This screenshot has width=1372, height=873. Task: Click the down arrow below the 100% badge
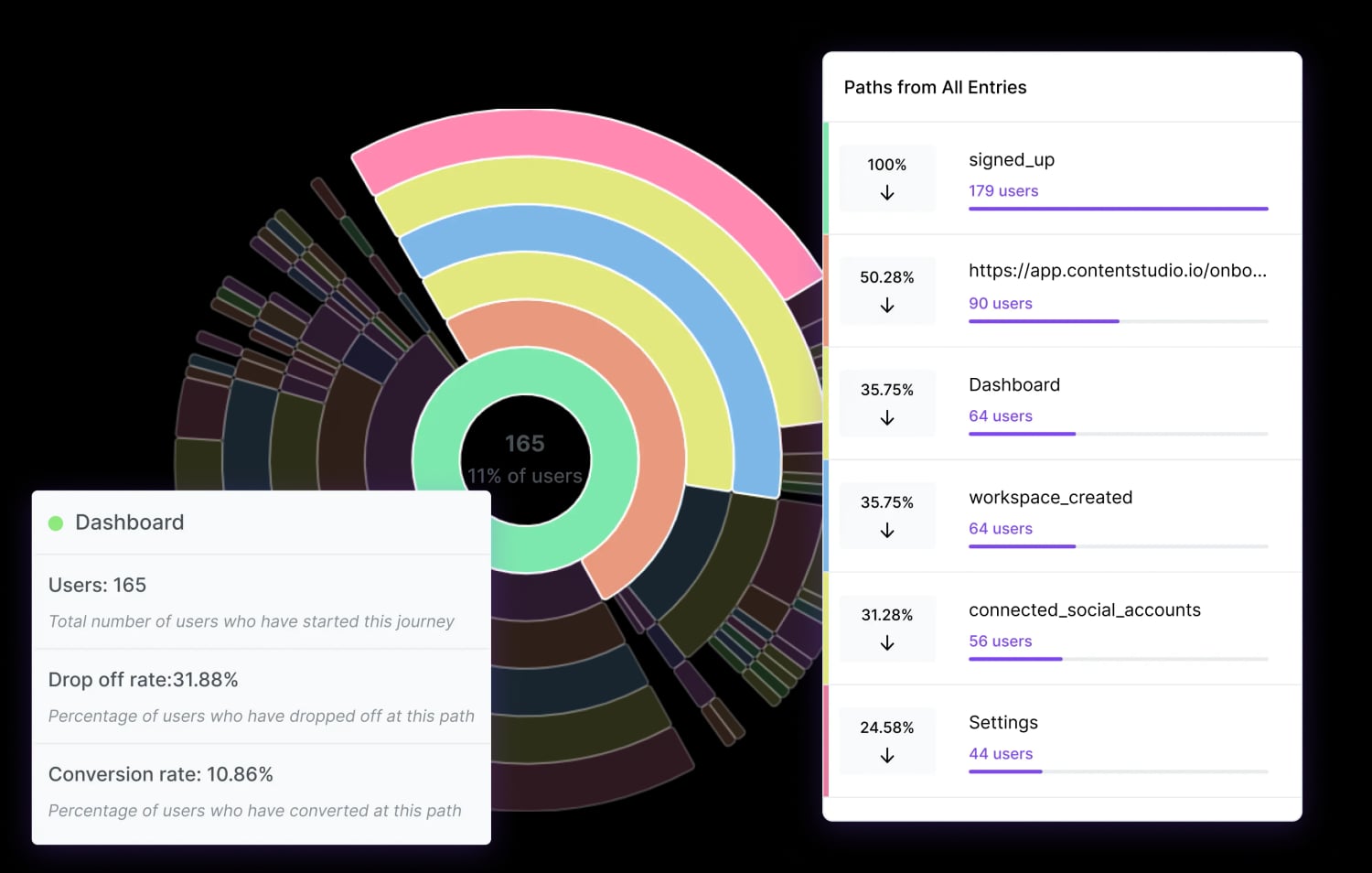886,192
